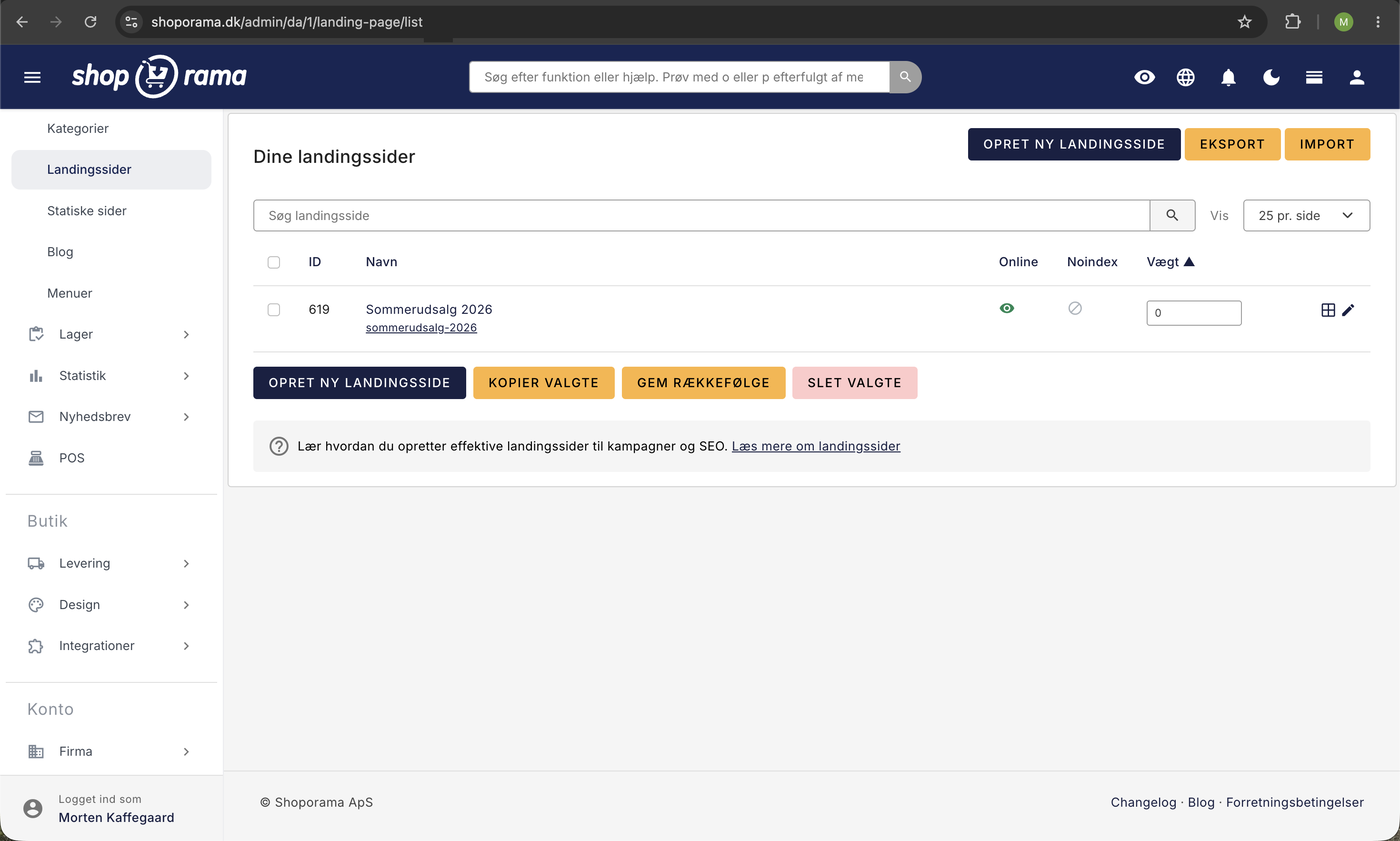Reload the browser page
1400x841 pixels.
click(x=90, y=21)
